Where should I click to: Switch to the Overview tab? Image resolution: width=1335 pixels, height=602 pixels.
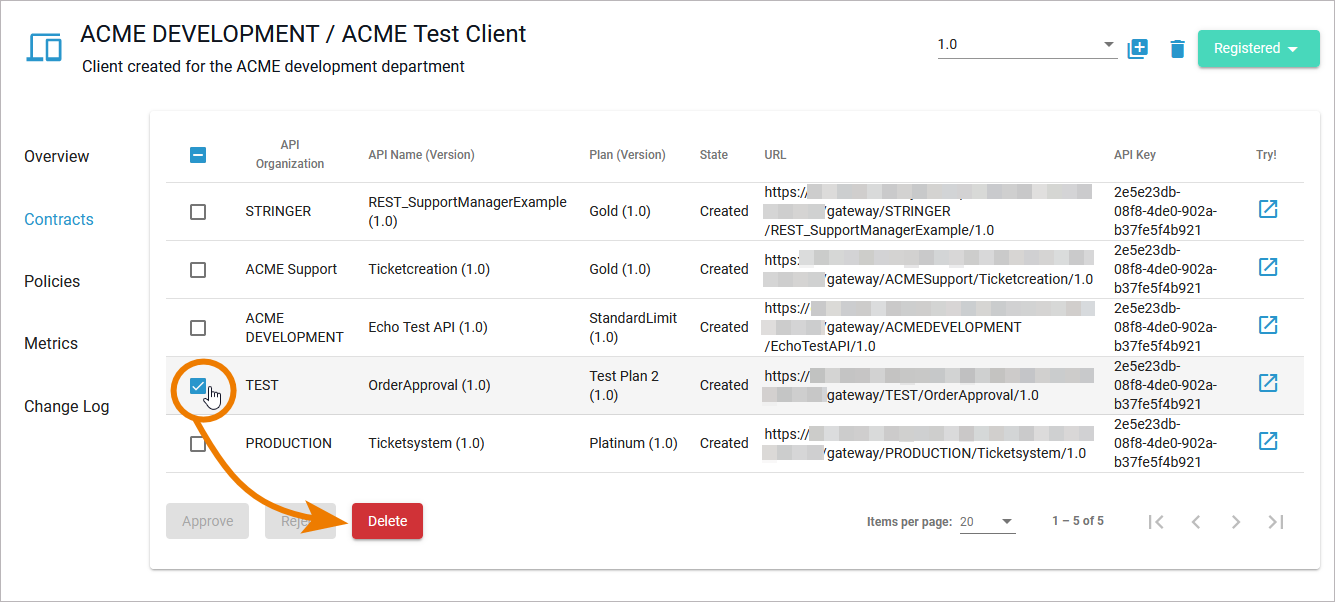57,156
